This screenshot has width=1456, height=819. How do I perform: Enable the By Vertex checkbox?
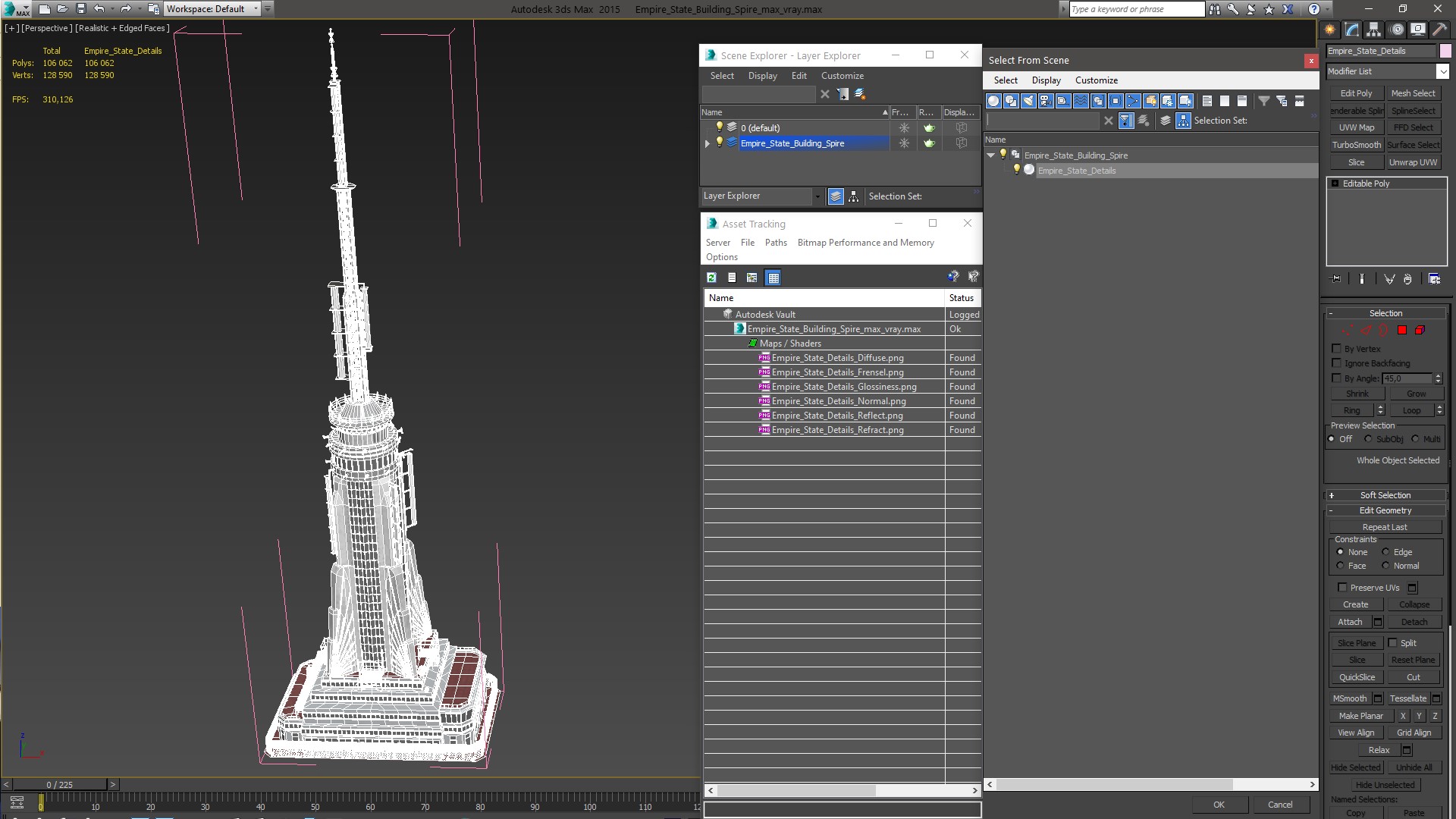pyautogui.click(x=1337, y=349)
